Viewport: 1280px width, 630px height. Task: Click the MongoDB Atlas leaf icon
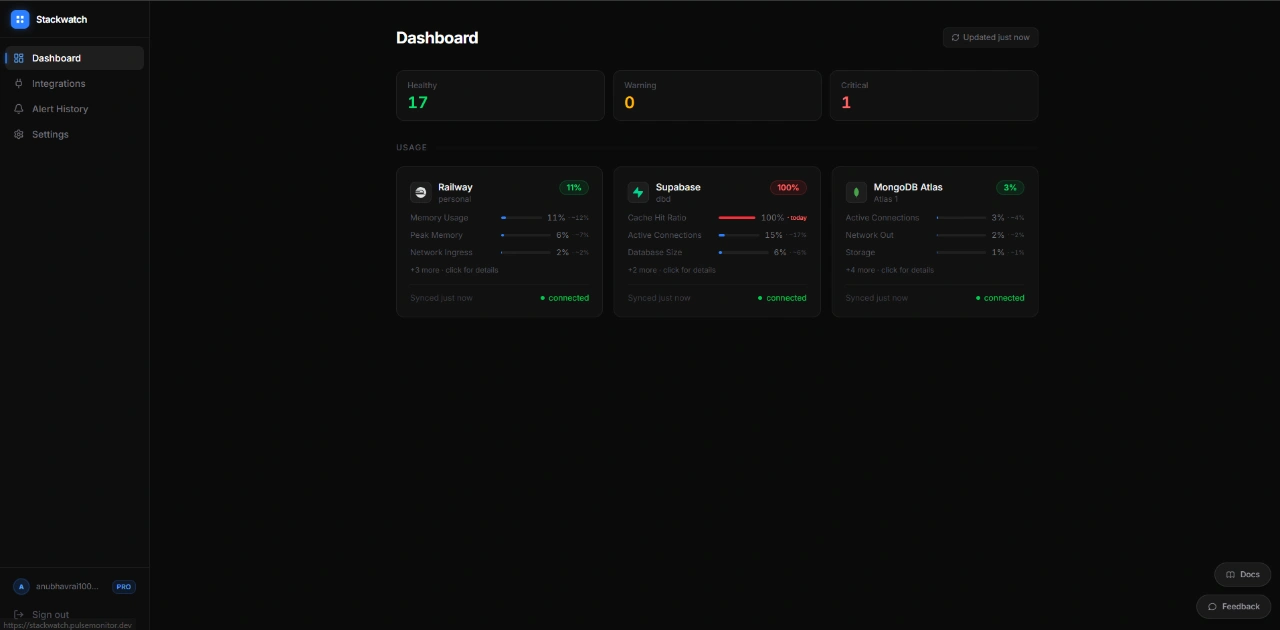click(x=856, y=192)
